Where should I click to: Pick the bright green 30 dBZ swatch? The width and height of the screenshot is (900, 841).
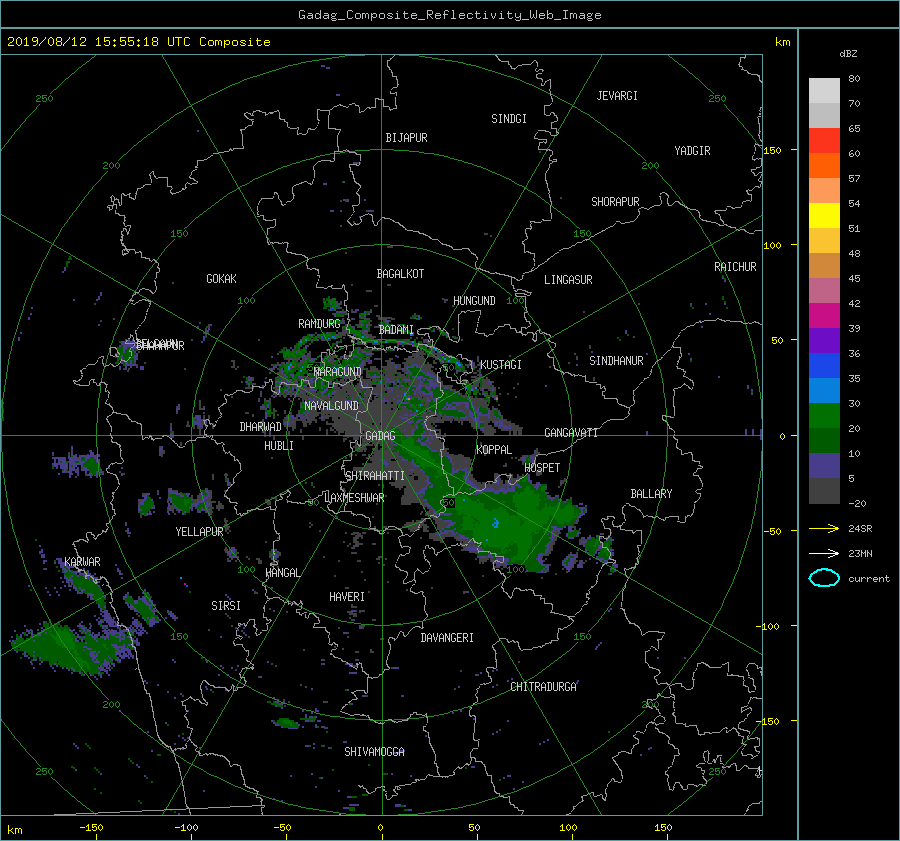coord(824,415)
